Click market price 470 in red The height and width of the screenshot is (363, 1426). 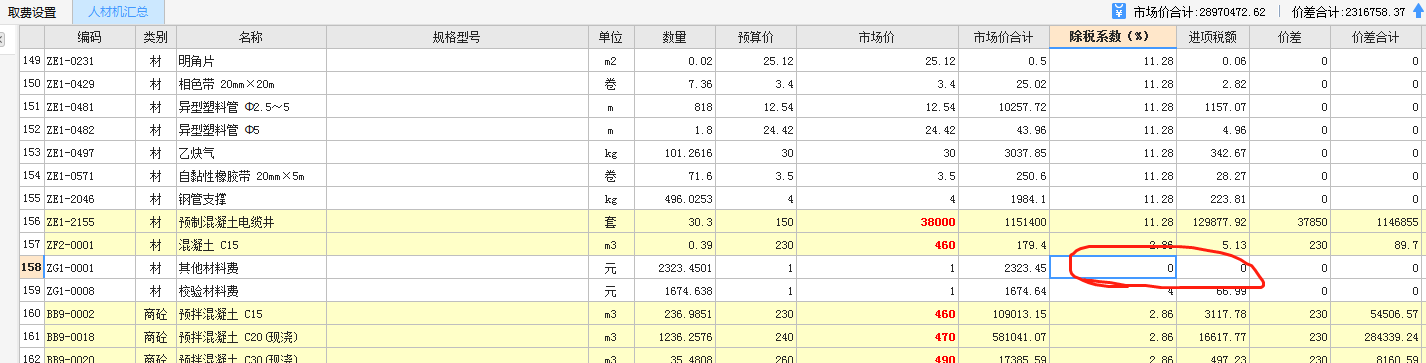(876, 337)
